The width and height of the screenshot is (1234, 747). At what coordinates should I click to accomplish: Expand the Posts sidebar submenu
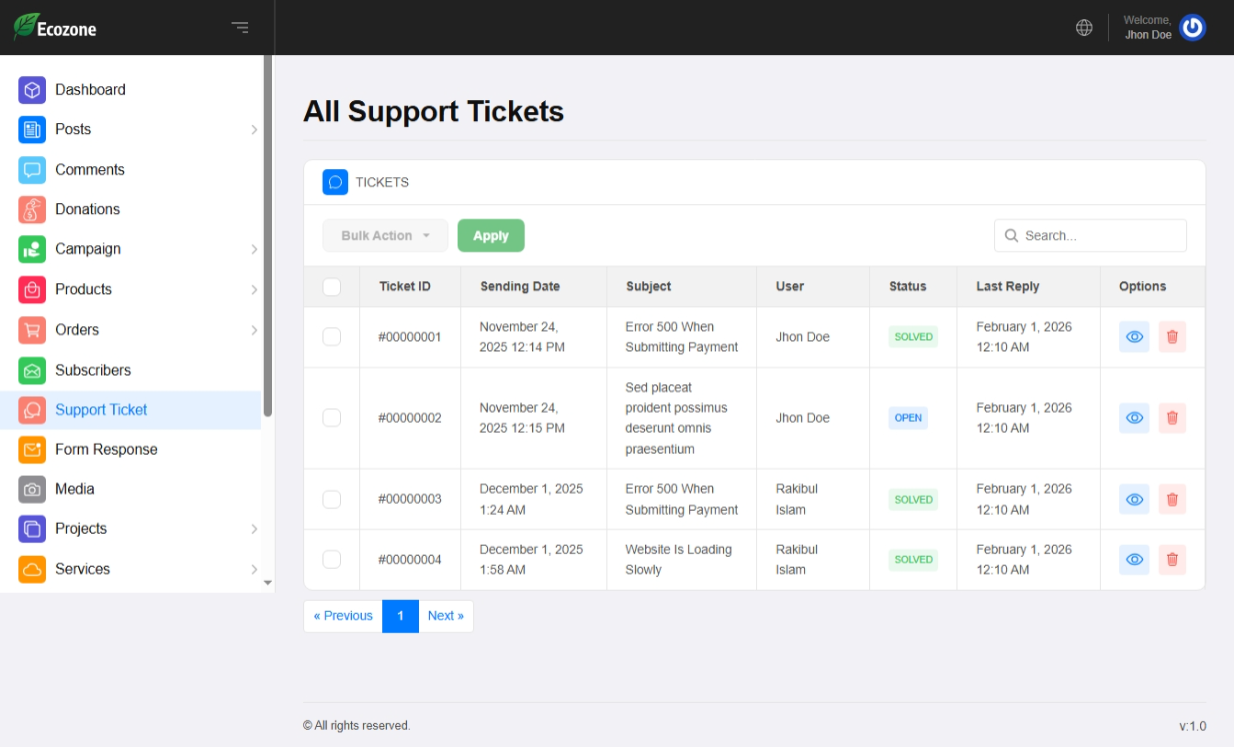(253, 130)
